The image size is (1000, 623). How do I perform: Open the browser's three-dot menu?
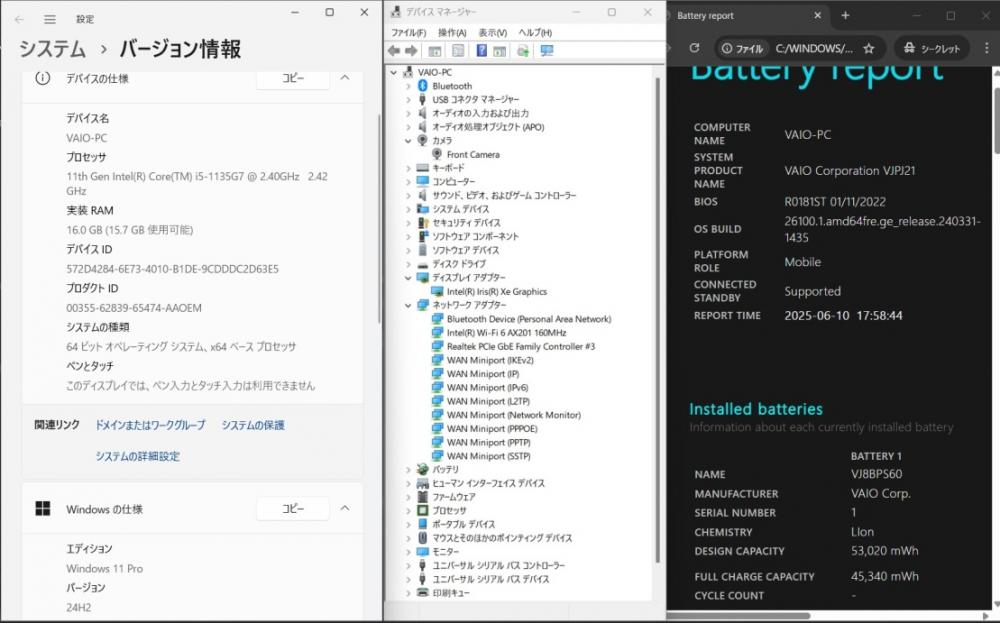[987, 48]
